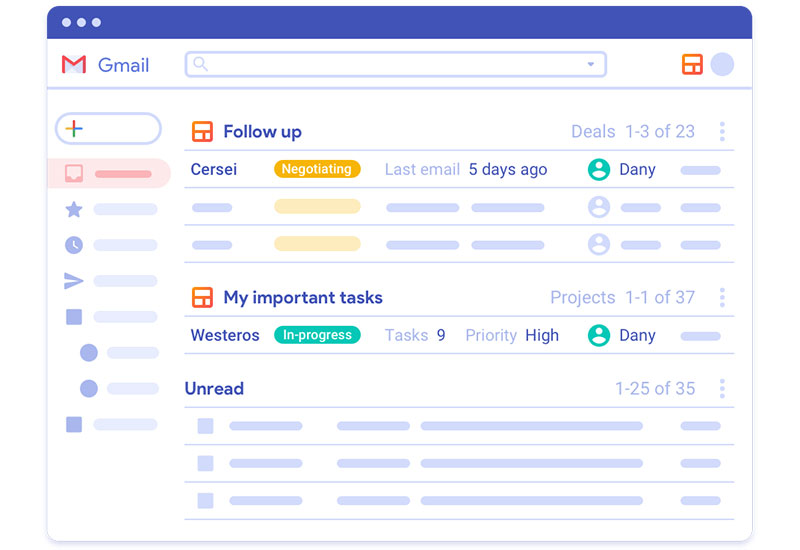The height and width of the screenshot is (550, 800).
Task: Check the first unread email checkbox
Action: (205, 426)
